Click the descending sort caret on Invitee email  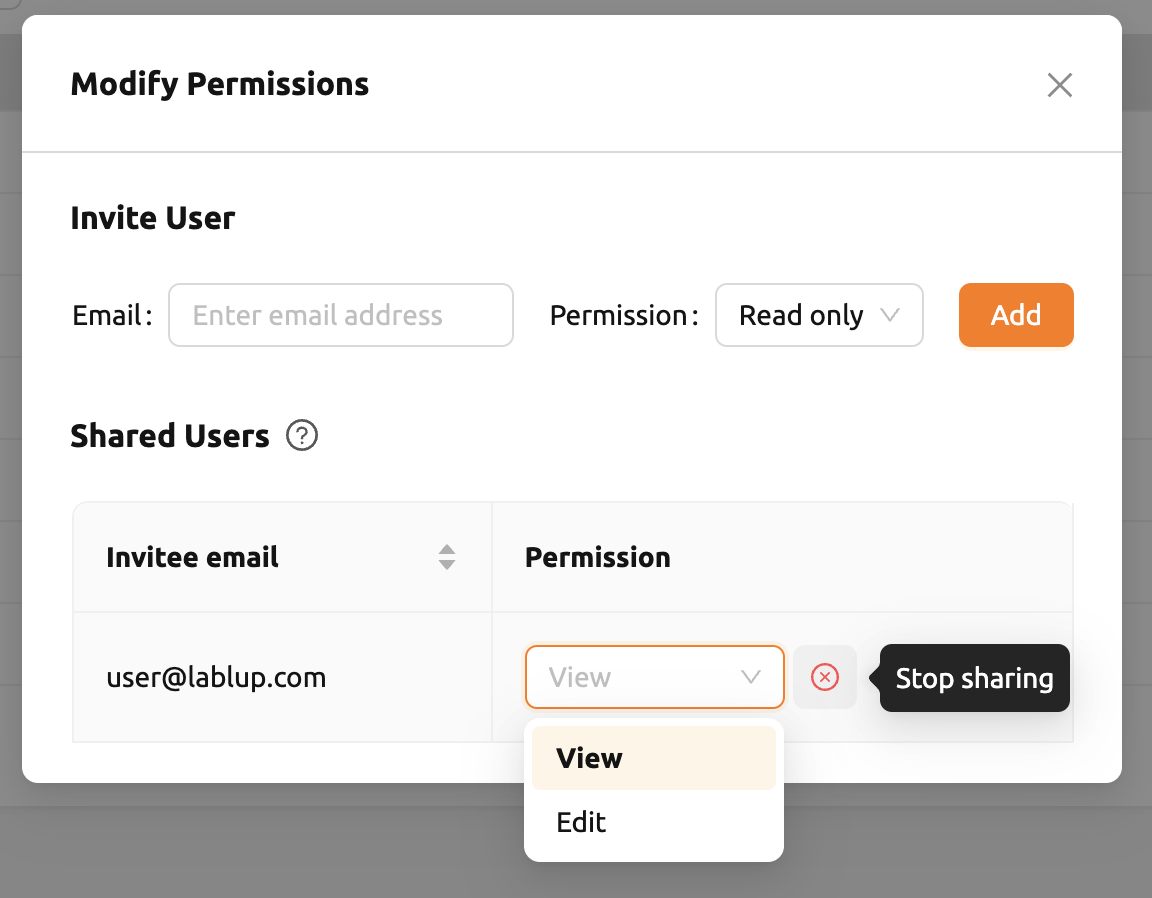447,564
